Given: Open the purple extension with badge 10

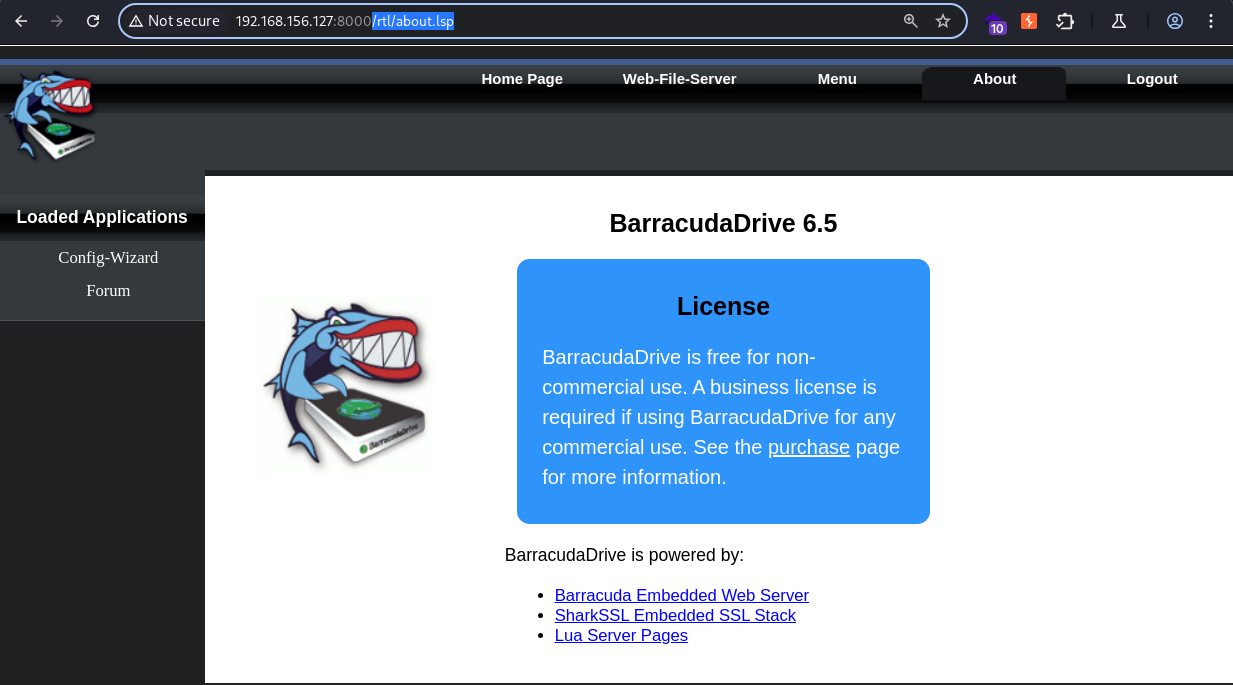Looking at the screenshot, I should 996,23.
